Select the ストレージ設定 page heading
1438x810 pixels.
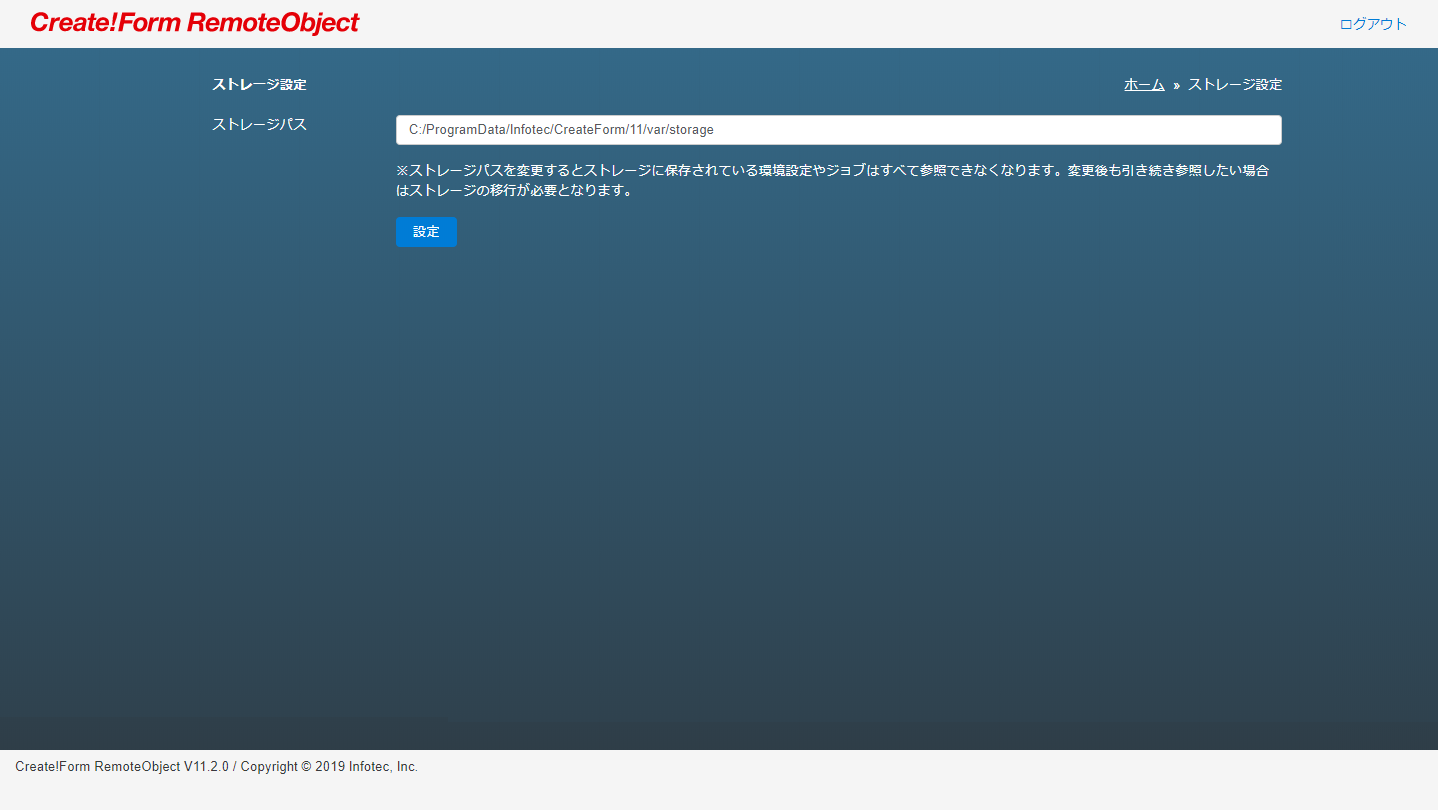259,85
